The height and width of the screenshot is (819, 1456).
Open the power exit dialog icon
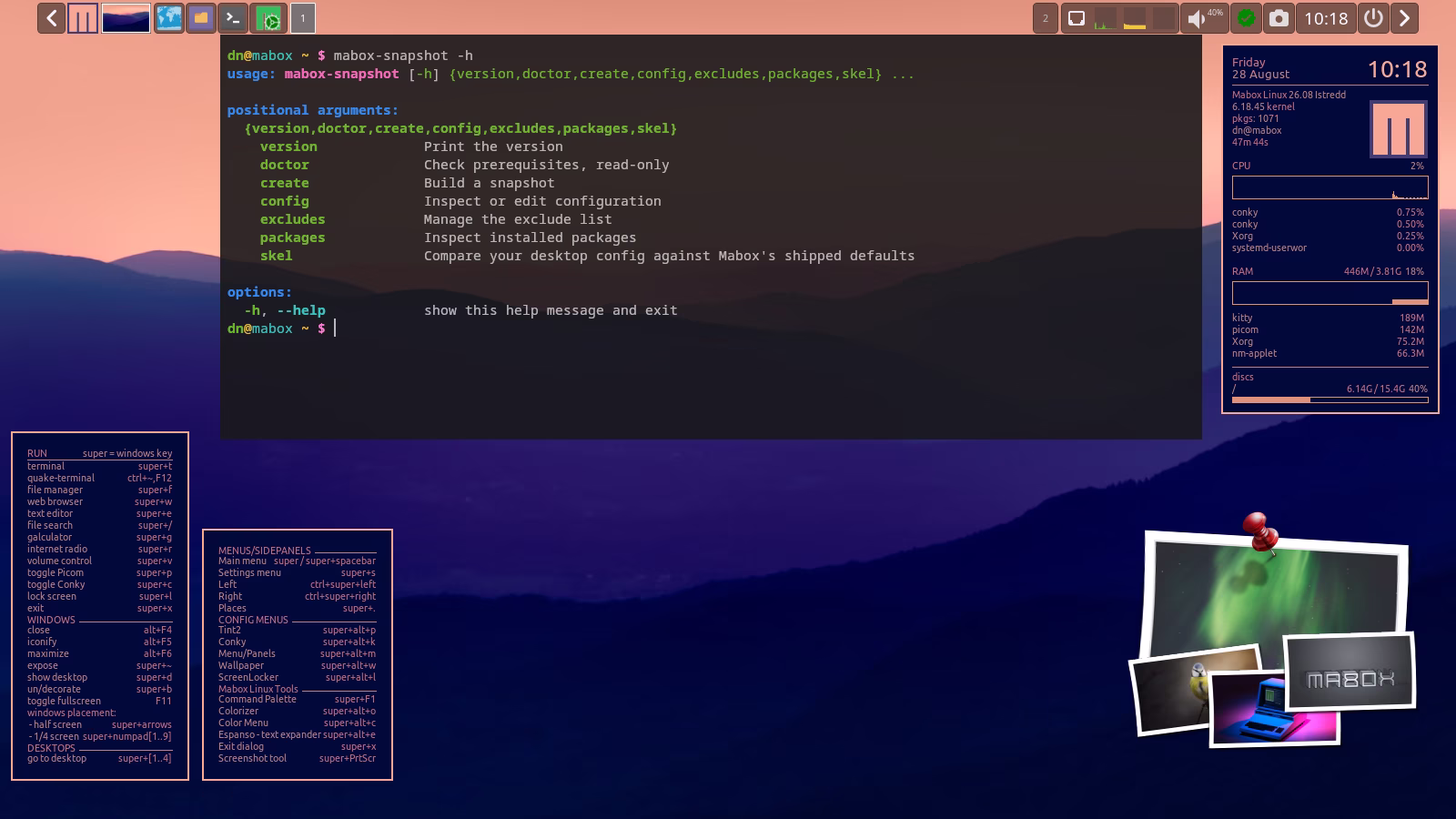1373,18
